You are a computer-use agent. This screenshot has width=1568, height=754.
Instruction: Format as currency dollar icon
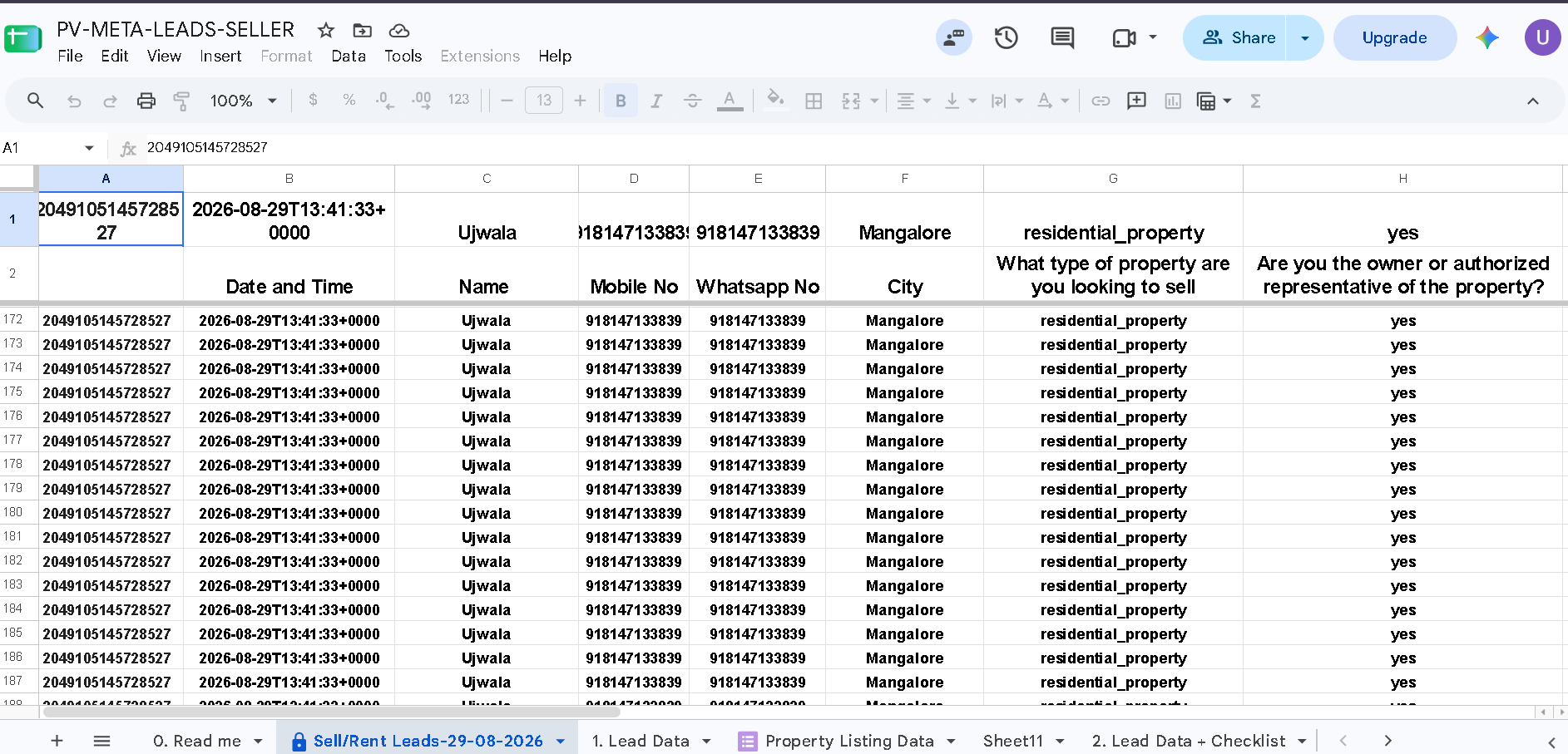pos(313,100)
